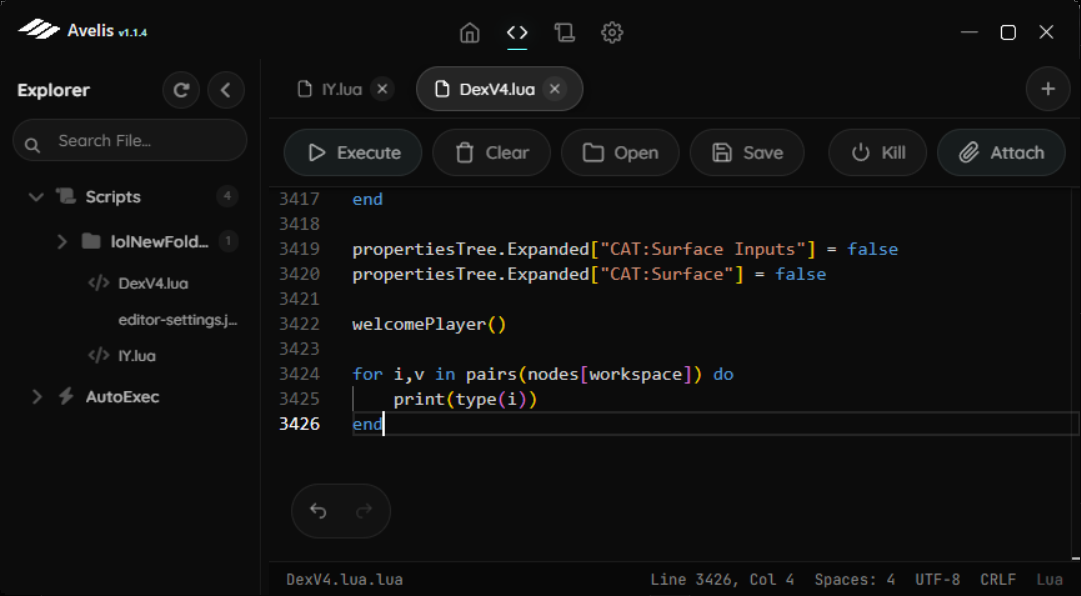This screenshot has width=1081, height=596.
Task: Collapse the Scripts tree section
Action: pos(36,197)
